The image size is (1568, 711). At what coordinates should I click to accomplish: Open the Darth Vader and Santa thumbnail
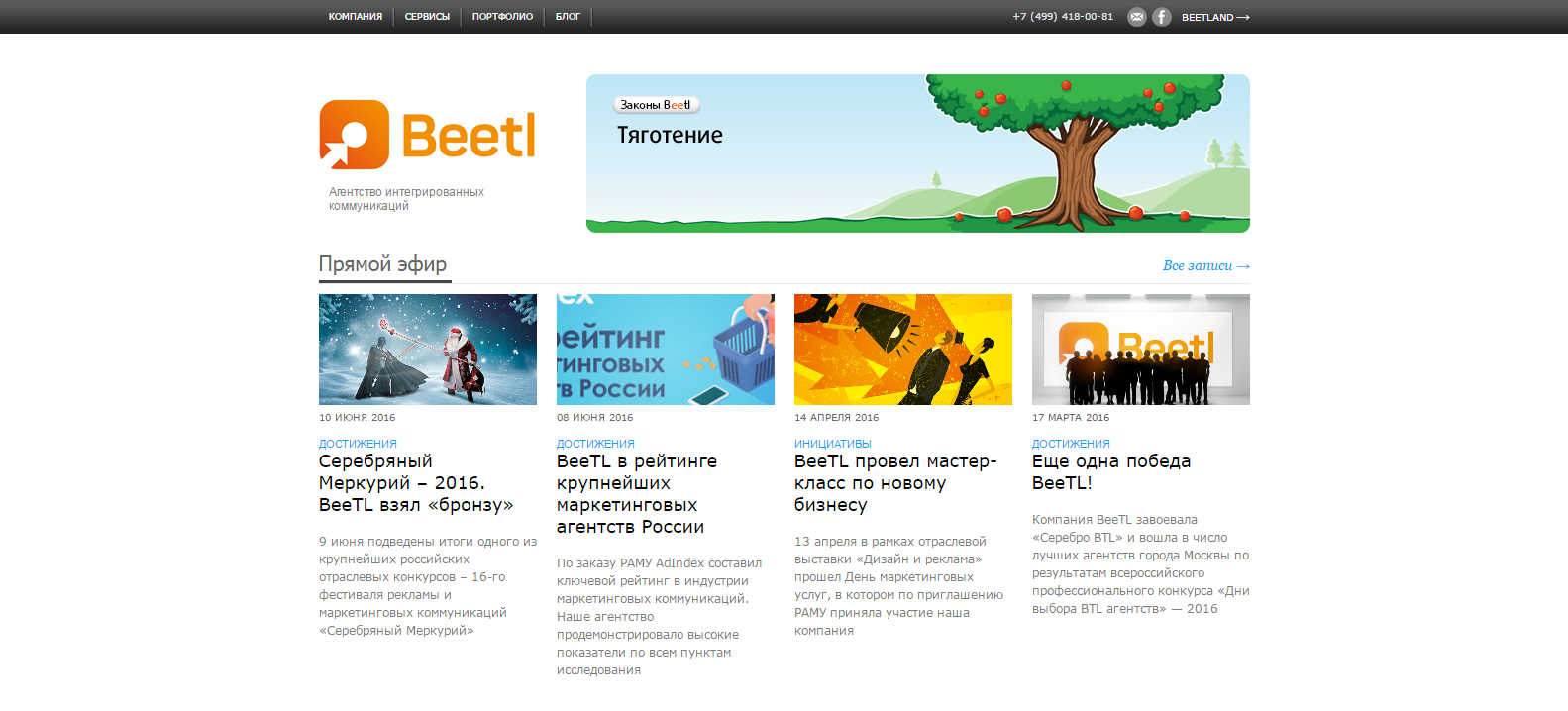click(x=428, y=350)
